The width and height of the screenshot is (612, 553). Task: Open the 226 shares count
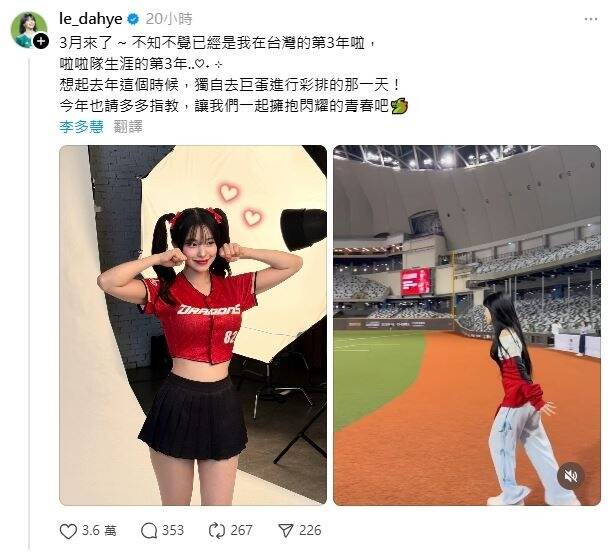310,531
